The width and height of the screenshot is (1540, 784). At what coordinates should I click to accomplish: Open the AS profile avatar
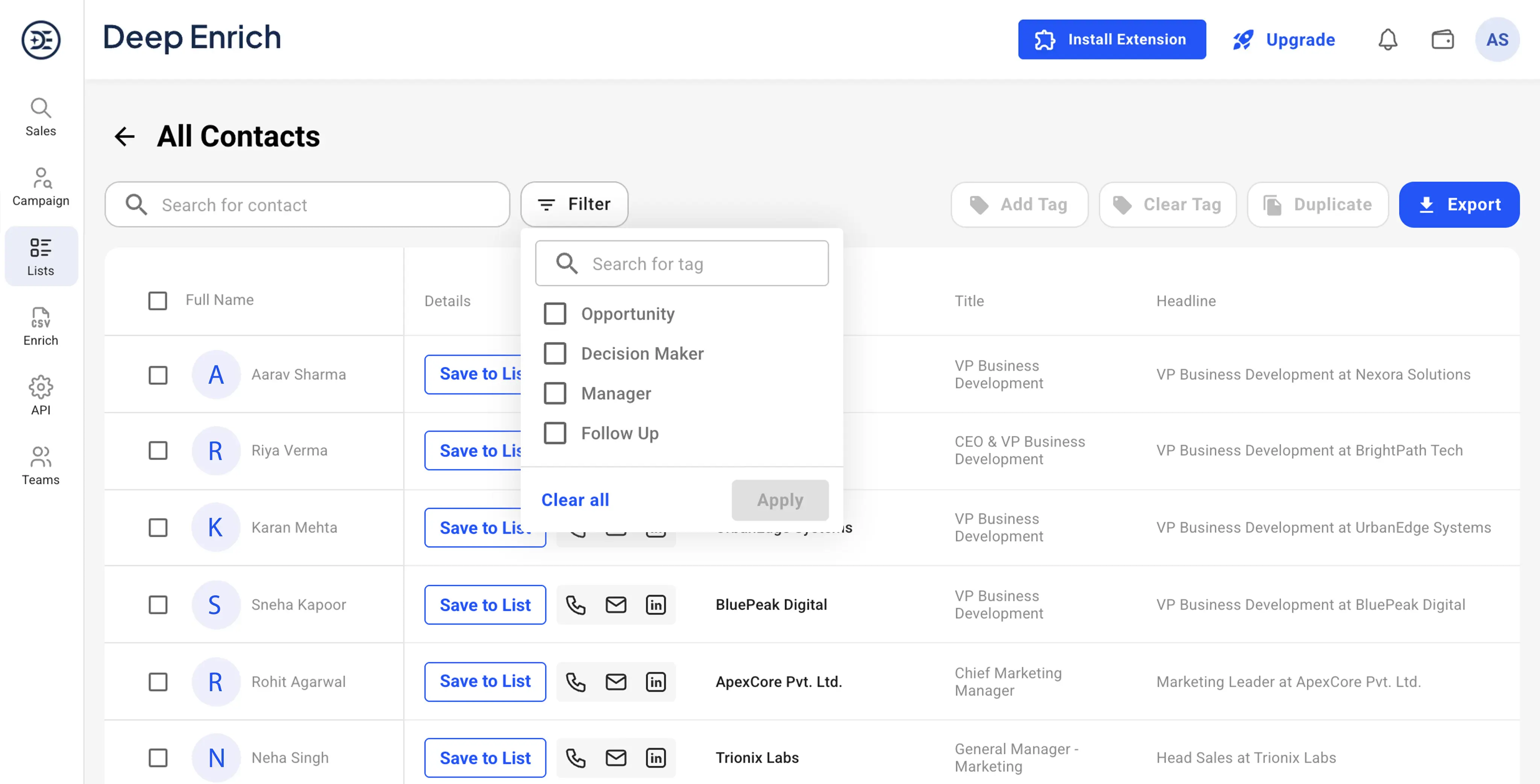point(1497,39)
